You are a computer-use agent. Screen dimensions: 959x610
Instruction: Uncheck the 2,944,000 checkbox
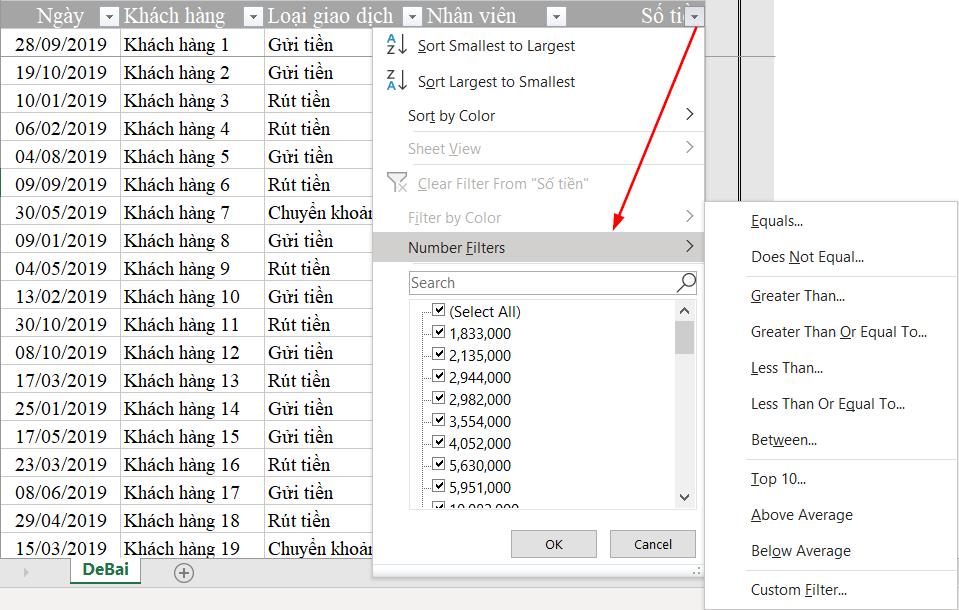[x=439, y=376]
